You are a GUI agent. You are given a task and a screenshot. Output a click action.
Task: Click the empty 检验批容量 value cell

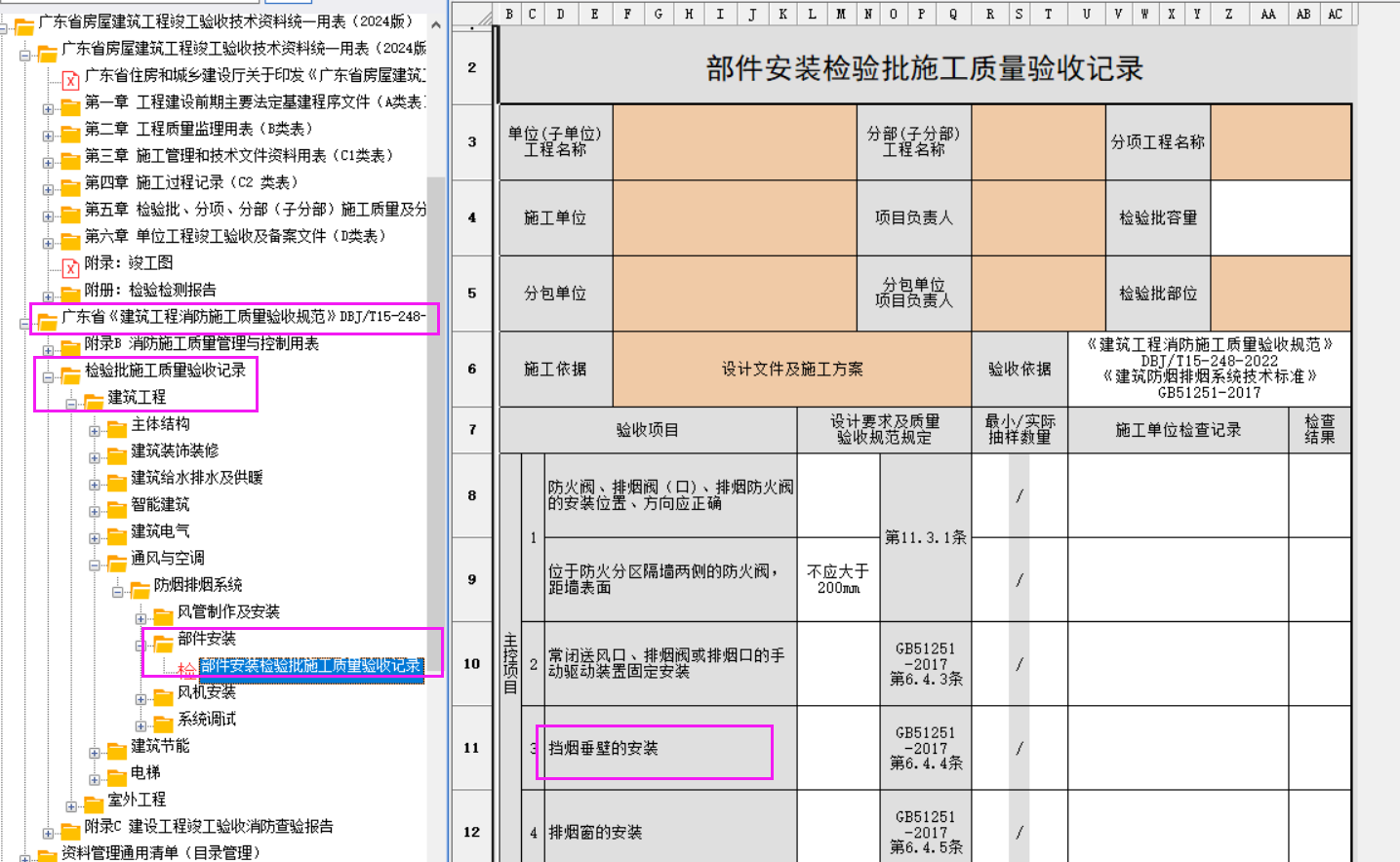1280,217
